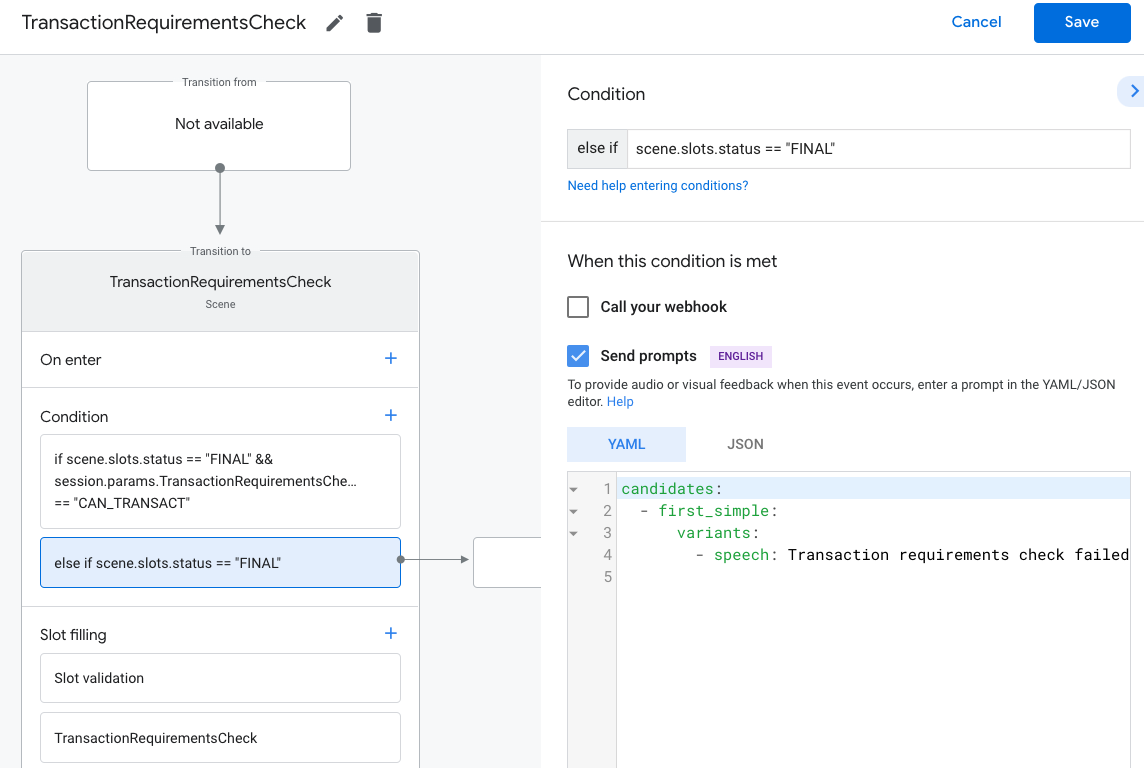Image resolution: width=1144 pixels, height=768 pixels.
Task: Add an On enter handler with plus icon
Action: click(391, 359)
